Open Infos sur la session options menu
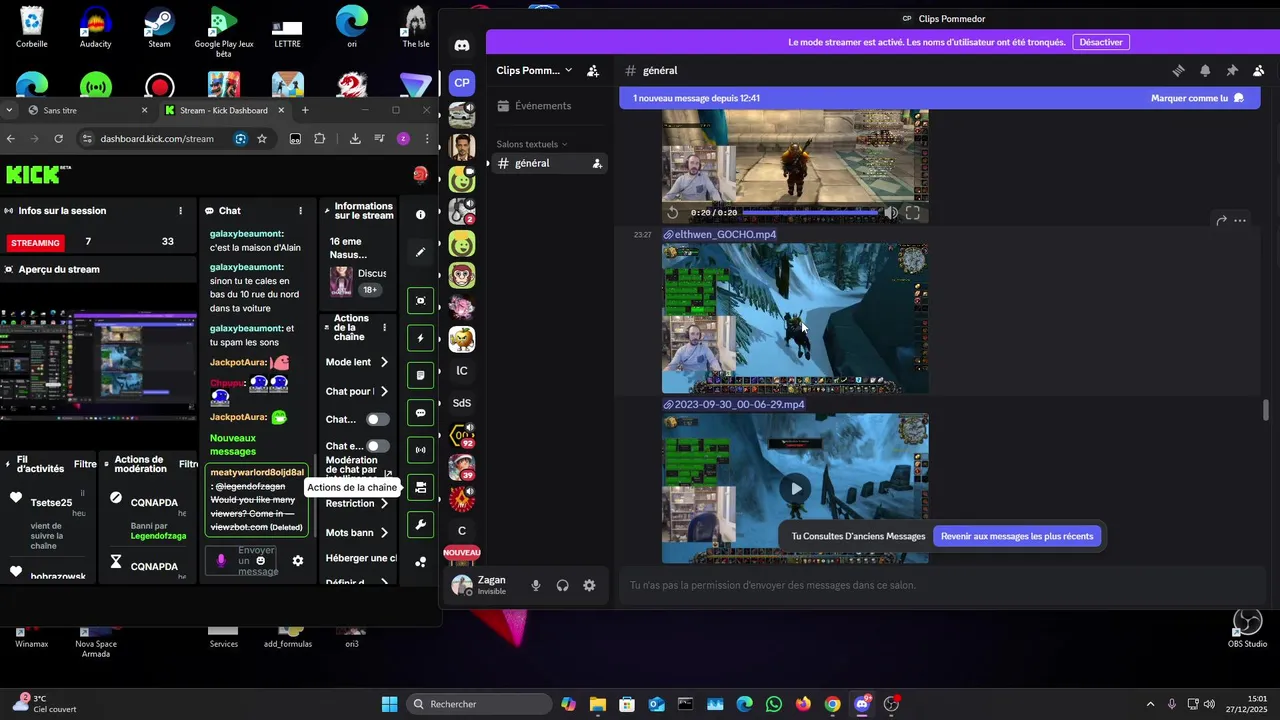 [181, 211]
